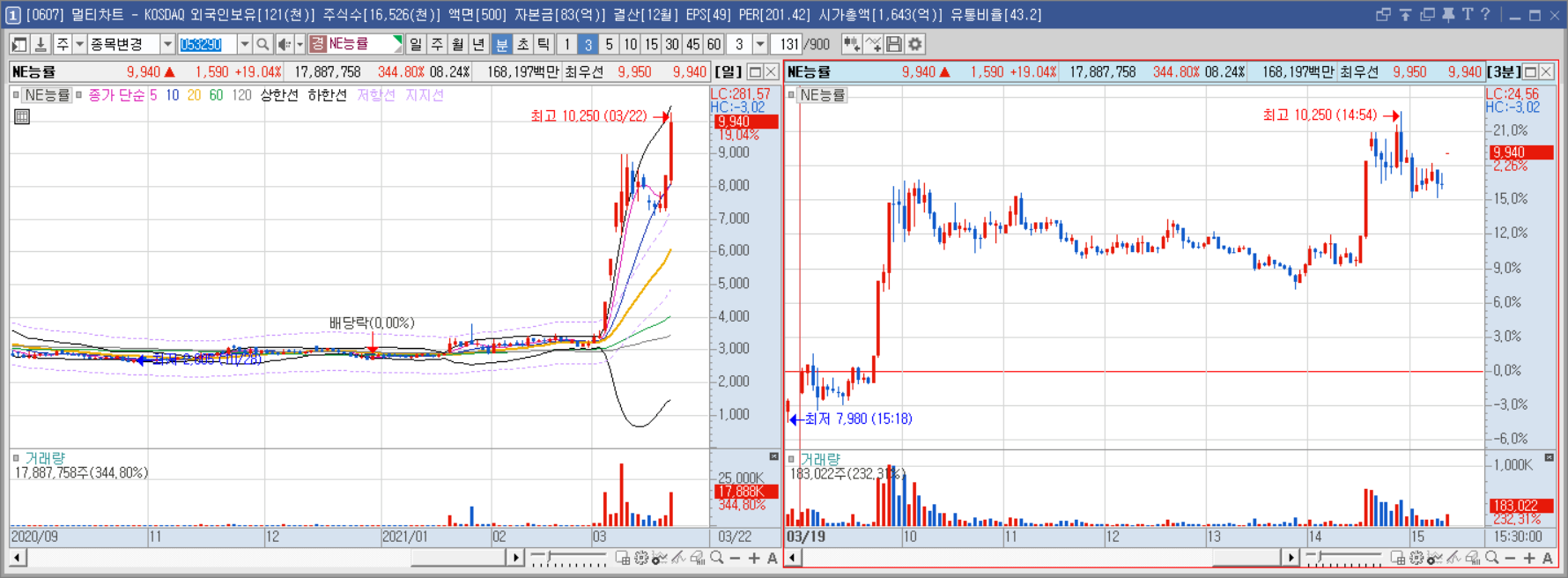This screenshot has height=578, width=1568.
Task: Open chart settings gear in top toolbar
Action: [915, 44]
